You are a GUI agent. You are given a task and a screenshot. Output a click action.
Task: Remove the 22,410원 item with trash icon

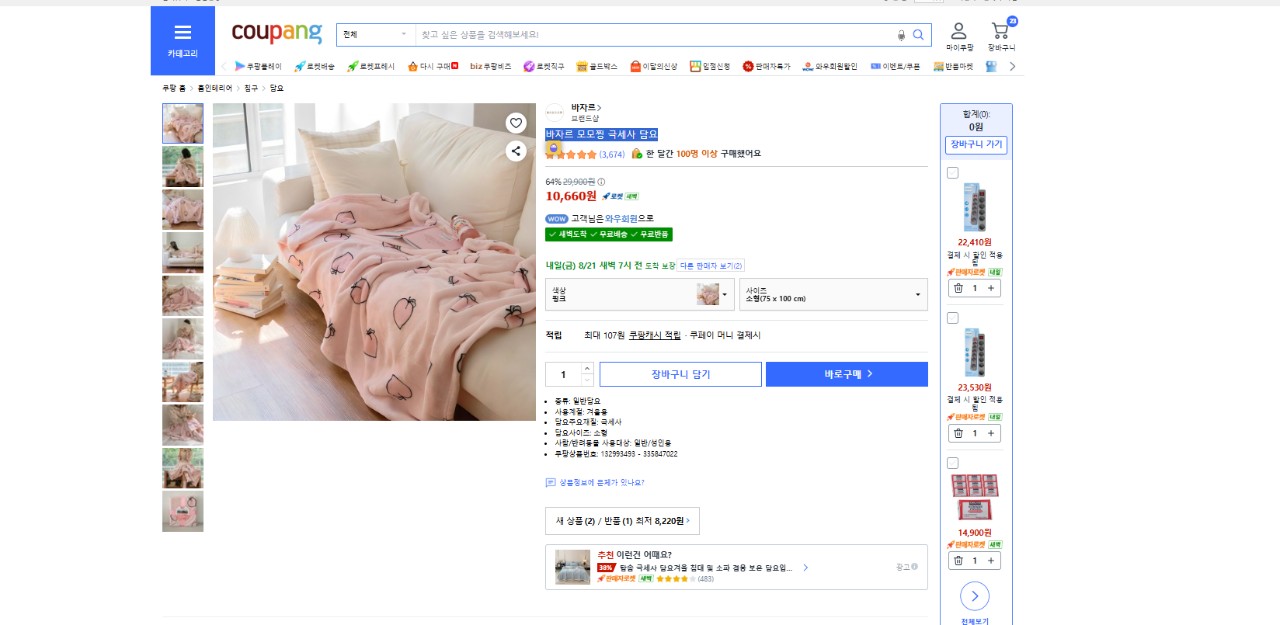pos(958,288)
